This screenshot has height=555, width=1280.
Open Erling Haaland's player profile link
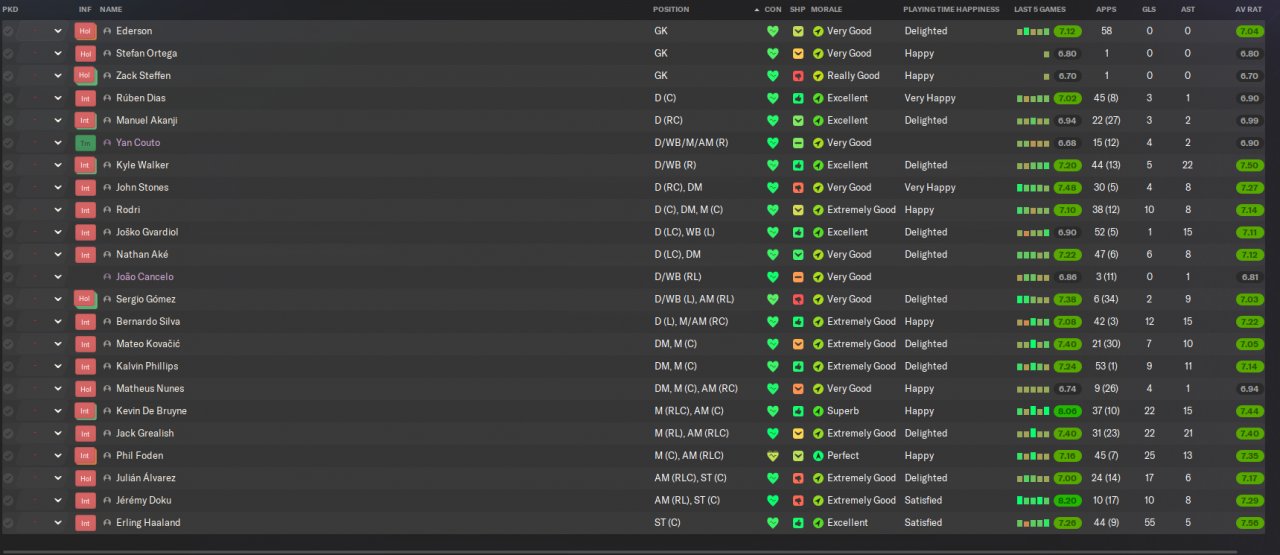point(148,523)
